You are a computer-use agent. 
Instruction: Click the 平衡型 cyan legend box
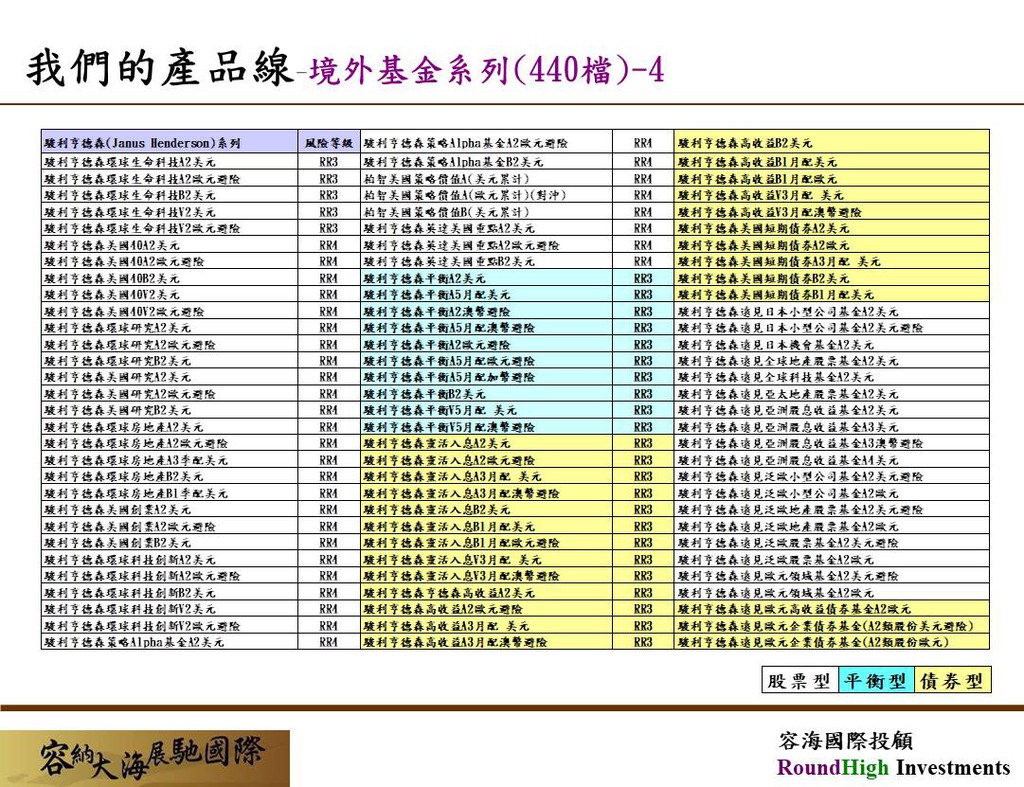tap(875, 681)
